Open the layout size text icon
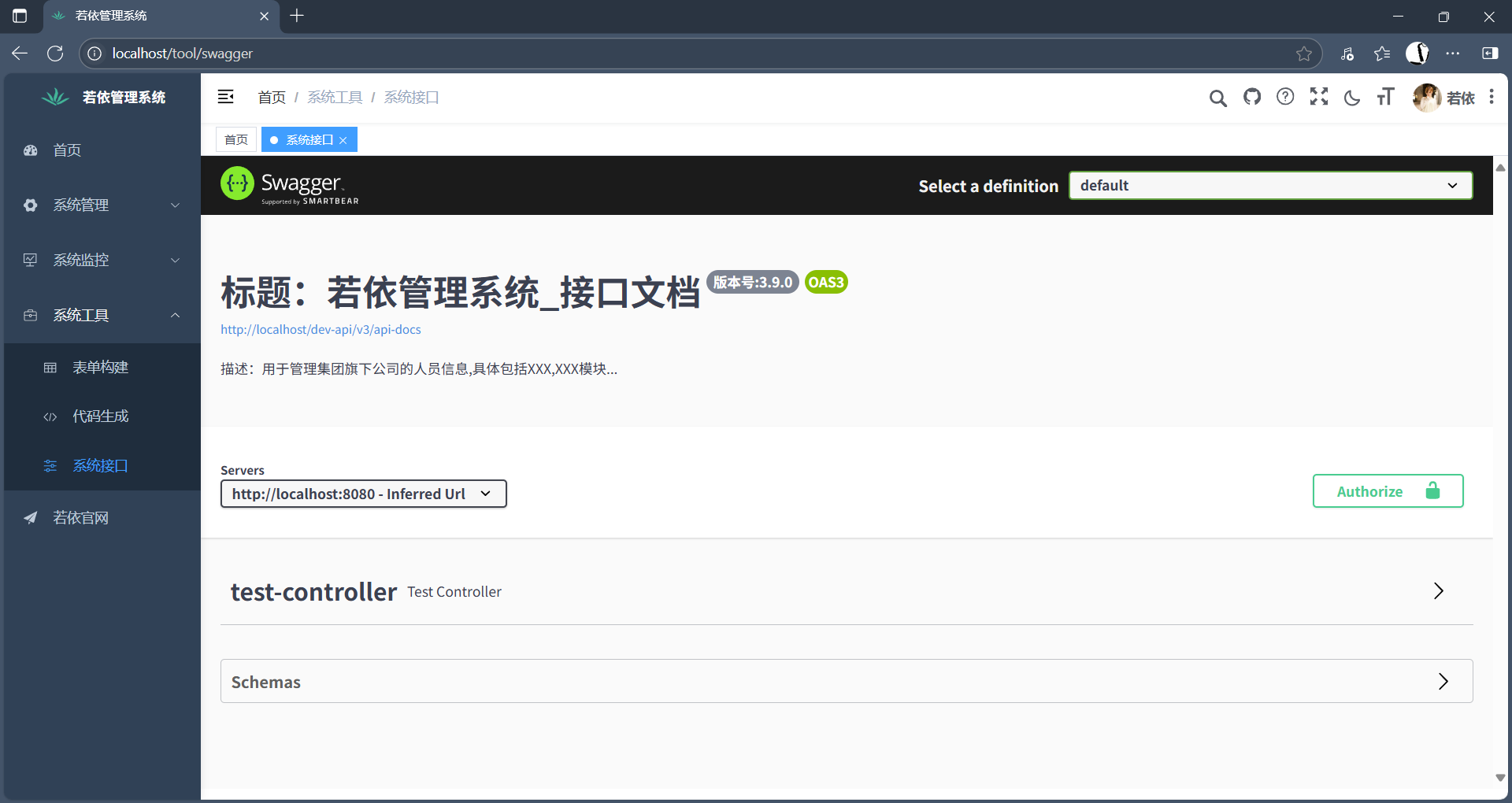The image size is (1512, 803). coord(1385,97)
